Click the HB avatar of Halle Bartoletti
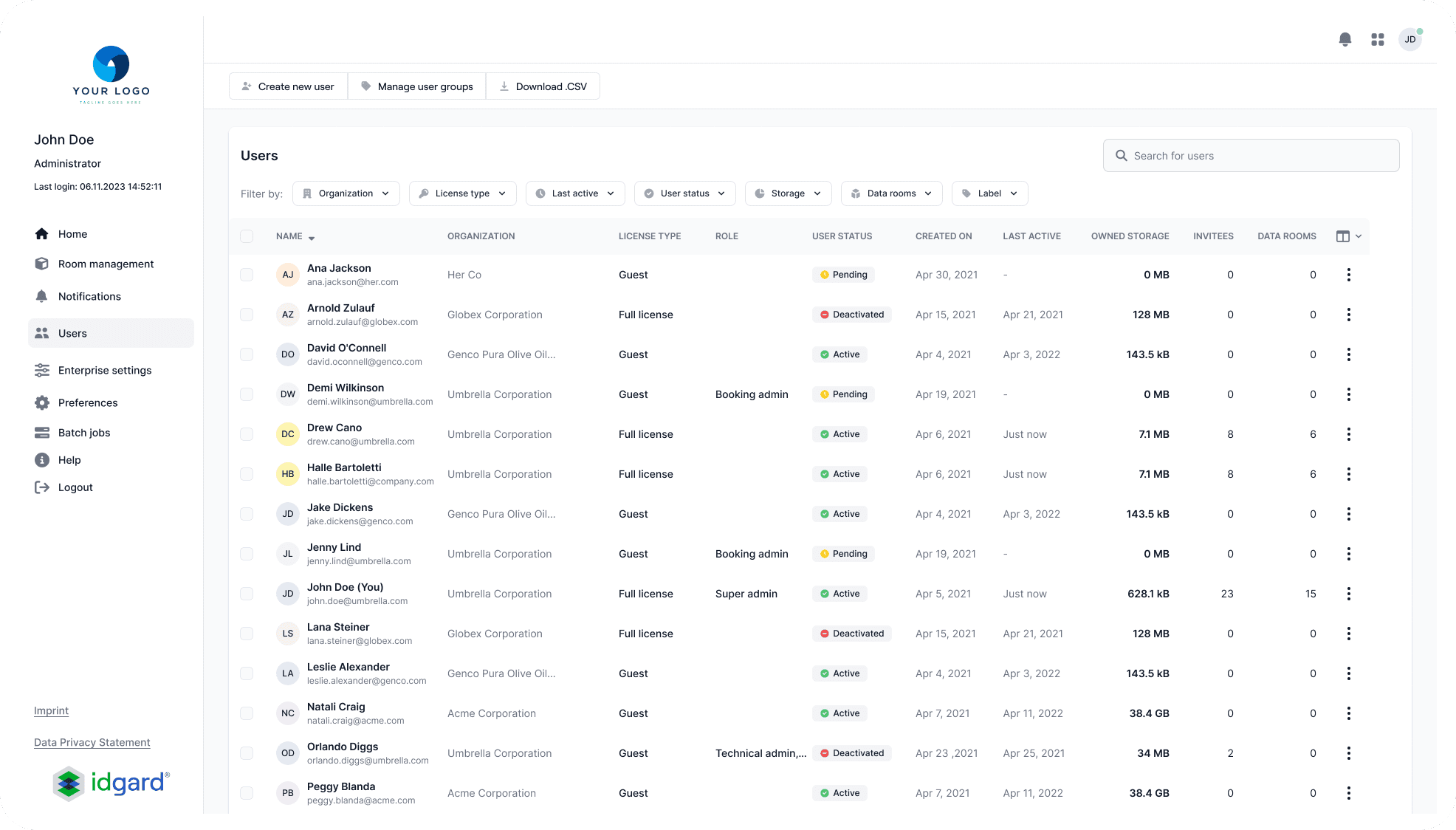 pyautogui.click(x=288, y=474)
